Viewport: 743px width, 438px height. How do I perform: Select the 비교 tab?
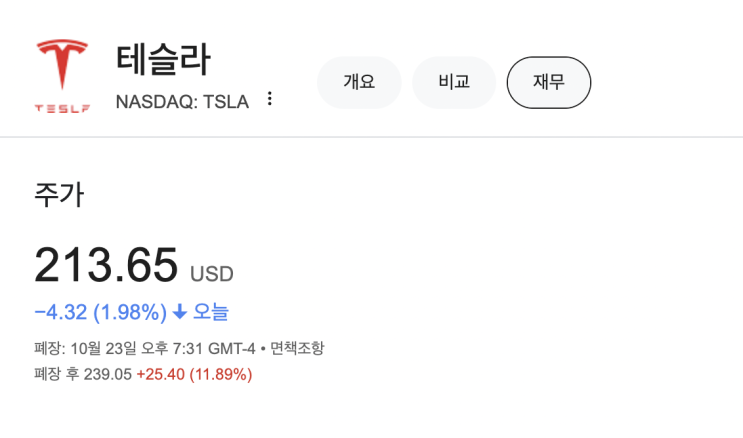click(454, 82)
